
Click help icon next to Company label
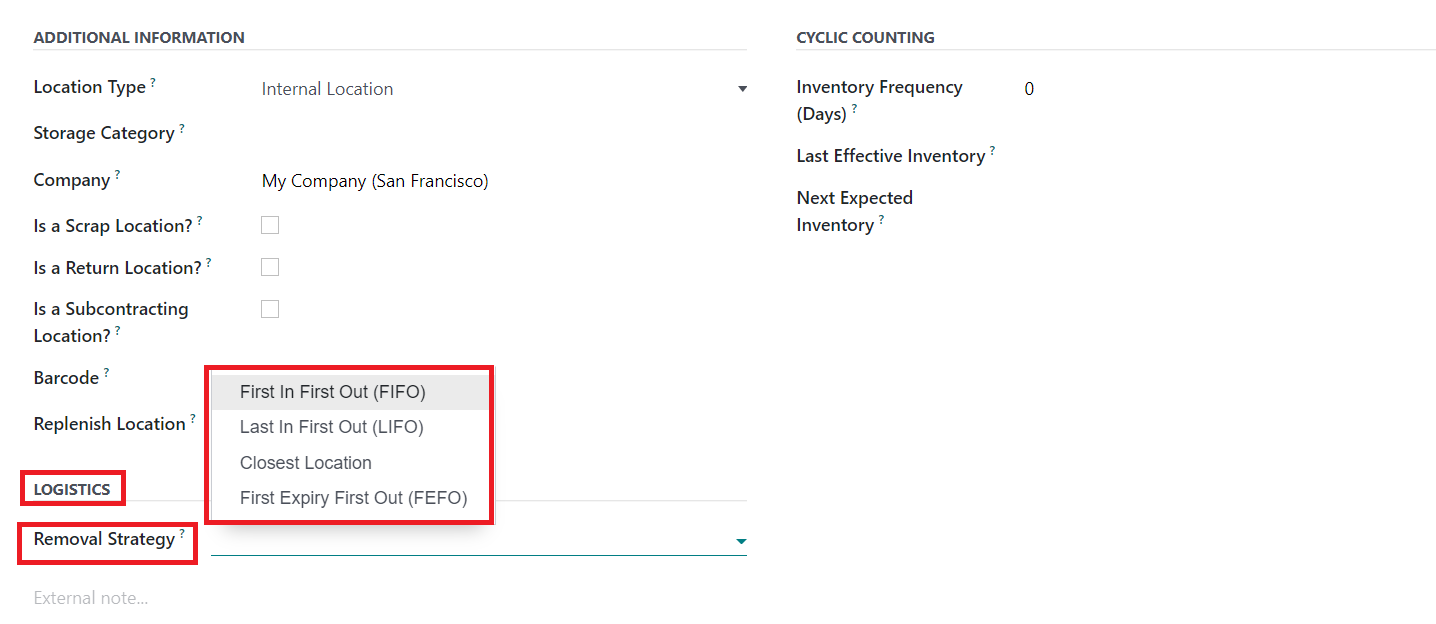[117, 175]
